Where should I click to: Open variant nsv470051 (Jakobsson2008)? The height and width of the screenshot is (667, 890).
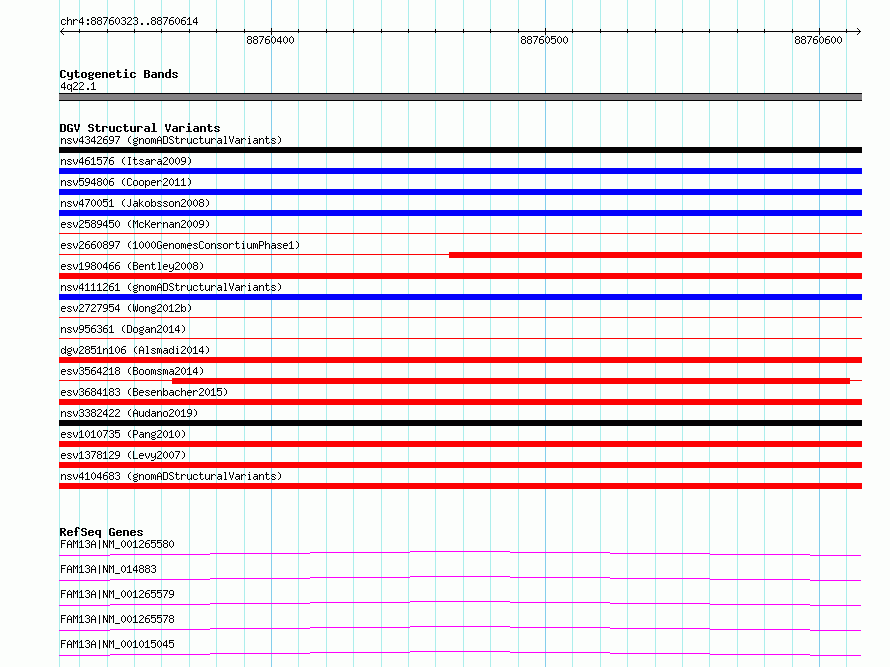(x=135, y=203)
